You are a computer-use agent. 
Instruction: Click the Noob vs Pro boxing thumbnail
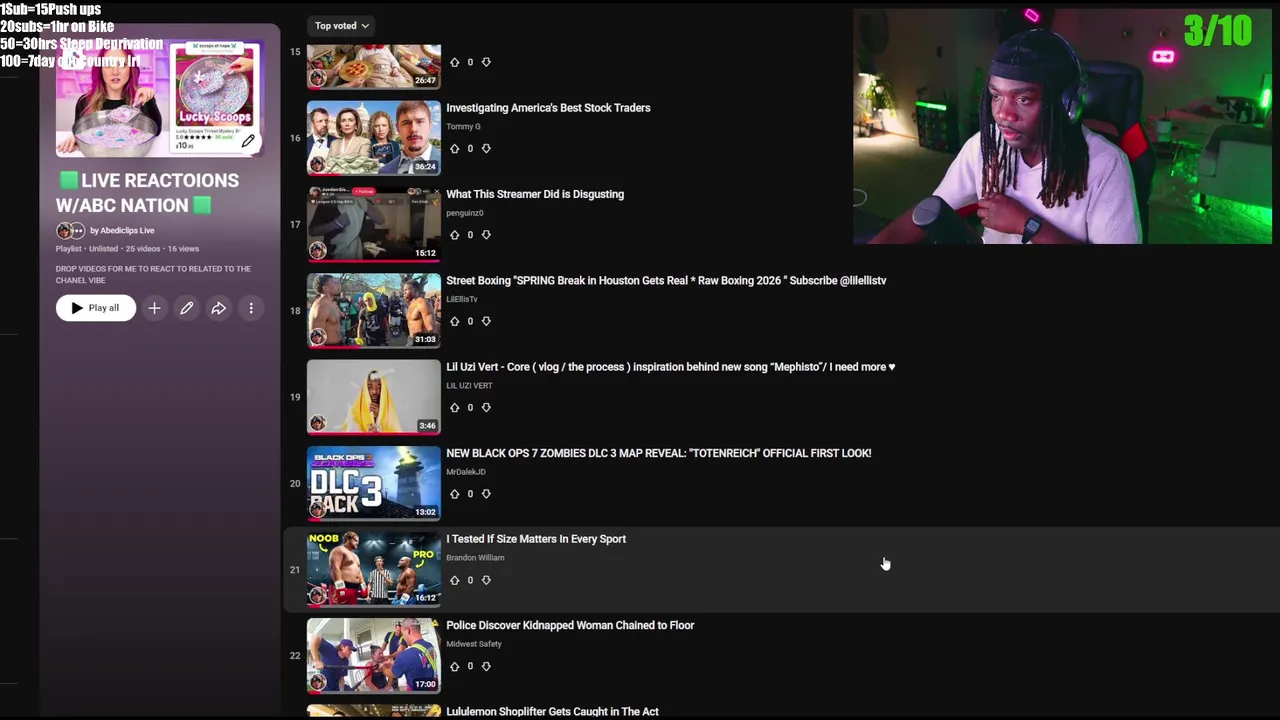[x=374, y=569]
